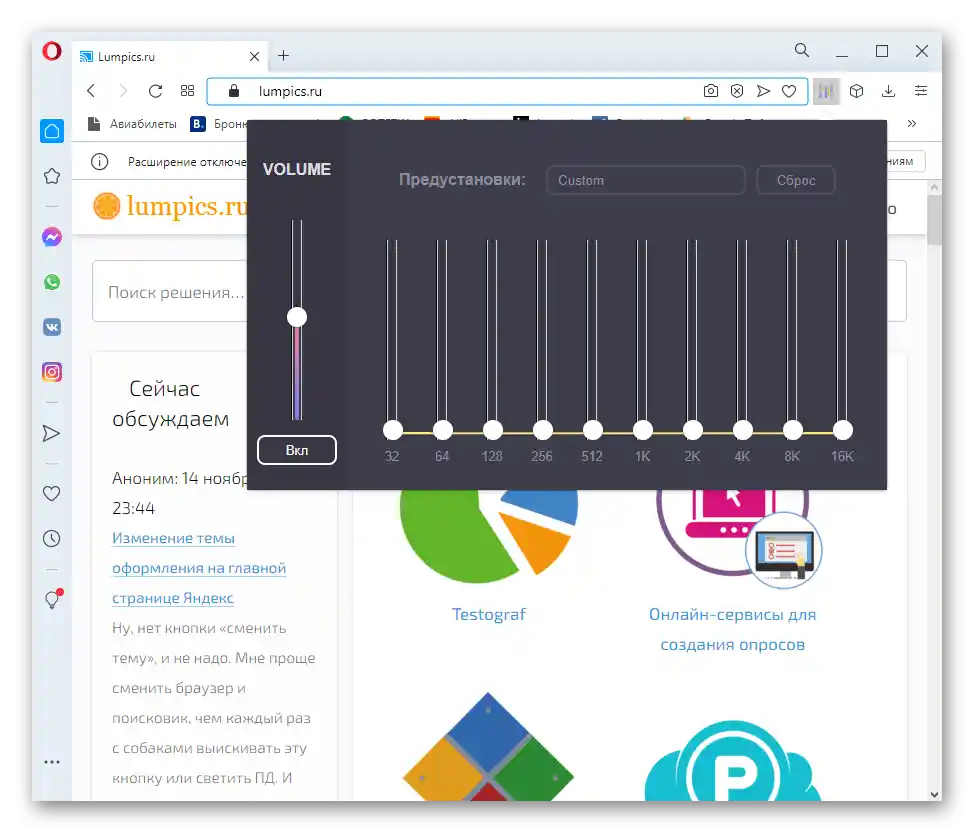Open the Custom presets dropdown

[645, 180]
